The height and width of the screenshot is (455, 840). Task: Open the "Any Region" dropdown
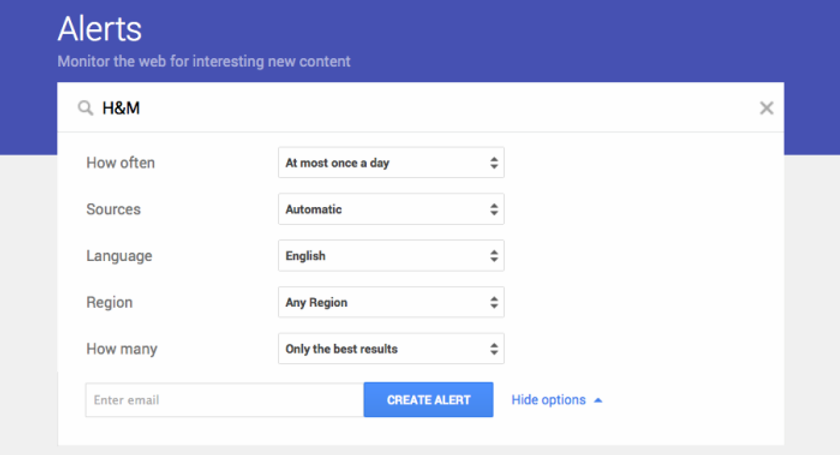click(x=391, y=303)
